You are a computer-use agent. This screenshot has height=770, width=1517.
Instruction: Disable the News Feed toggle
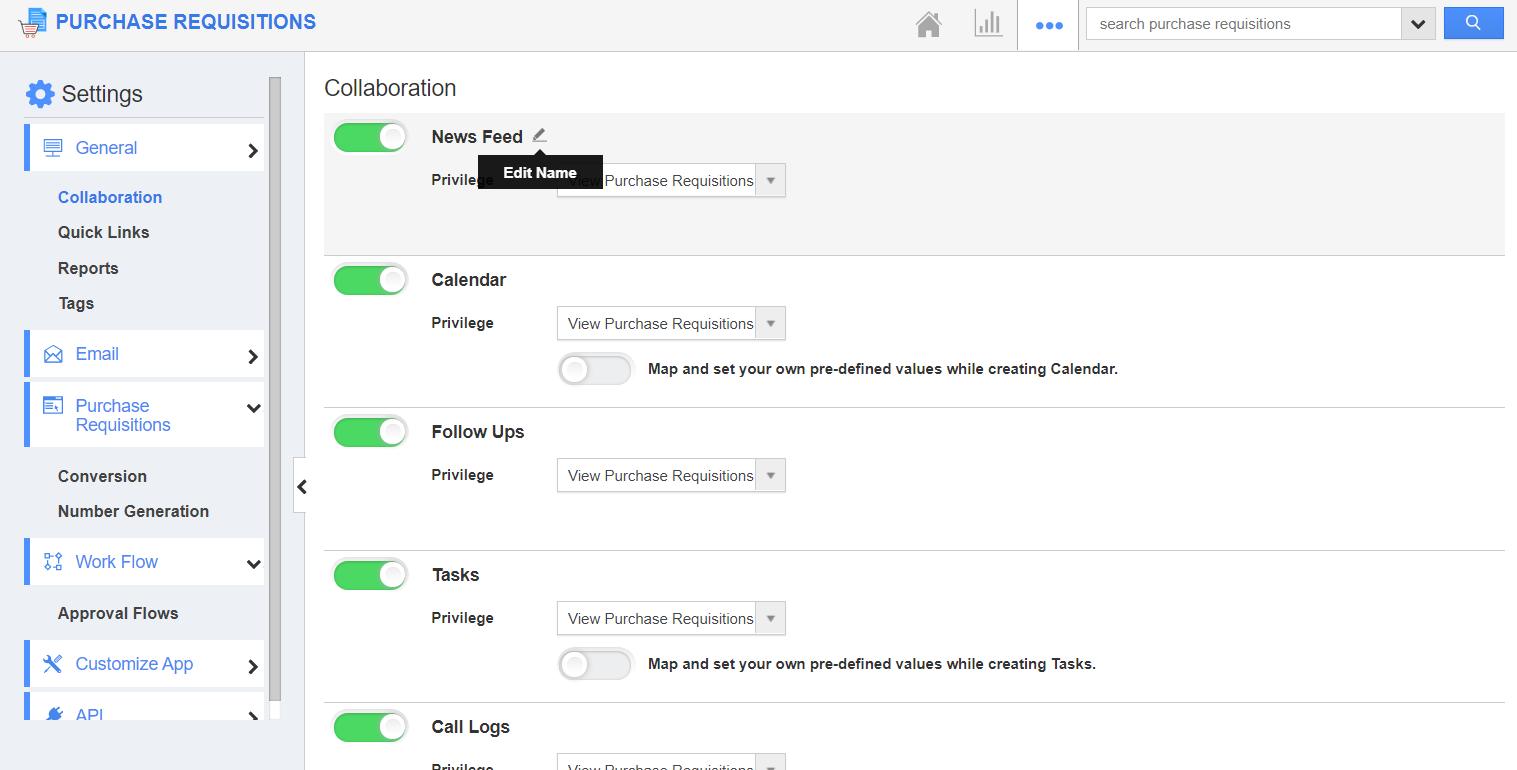point(370,137)
